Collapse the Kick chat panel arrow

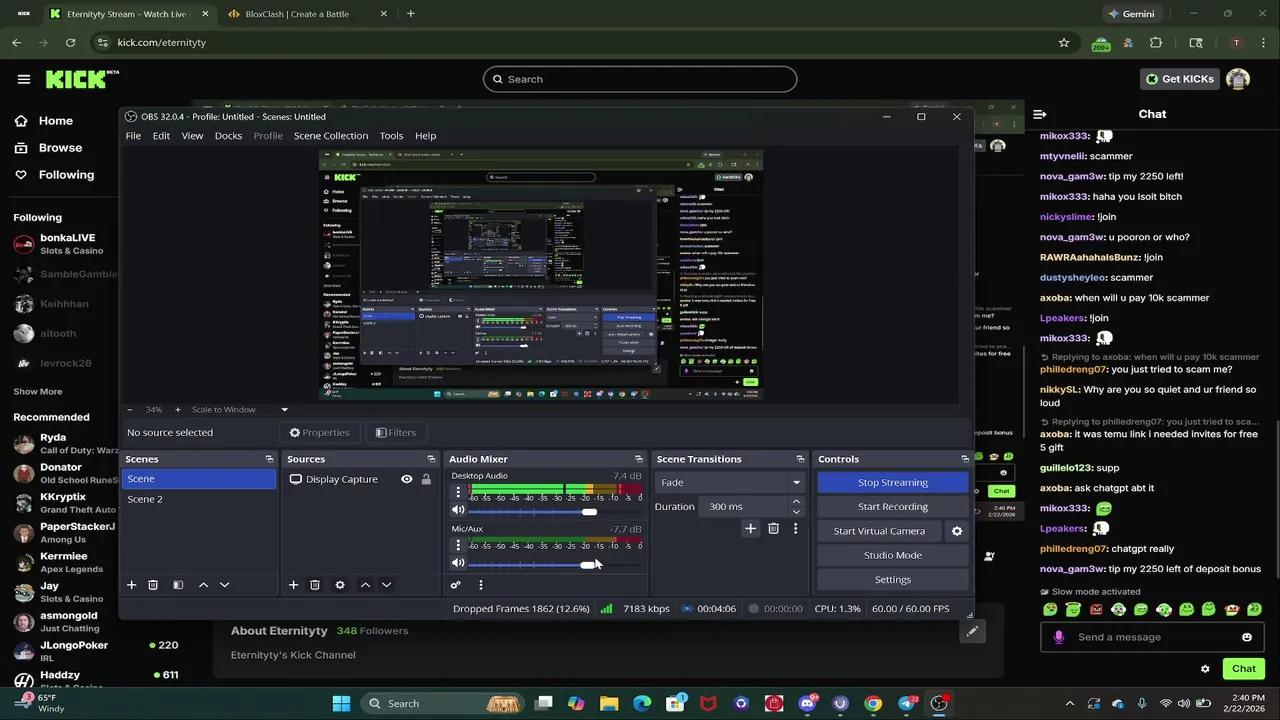point(1040,114)
